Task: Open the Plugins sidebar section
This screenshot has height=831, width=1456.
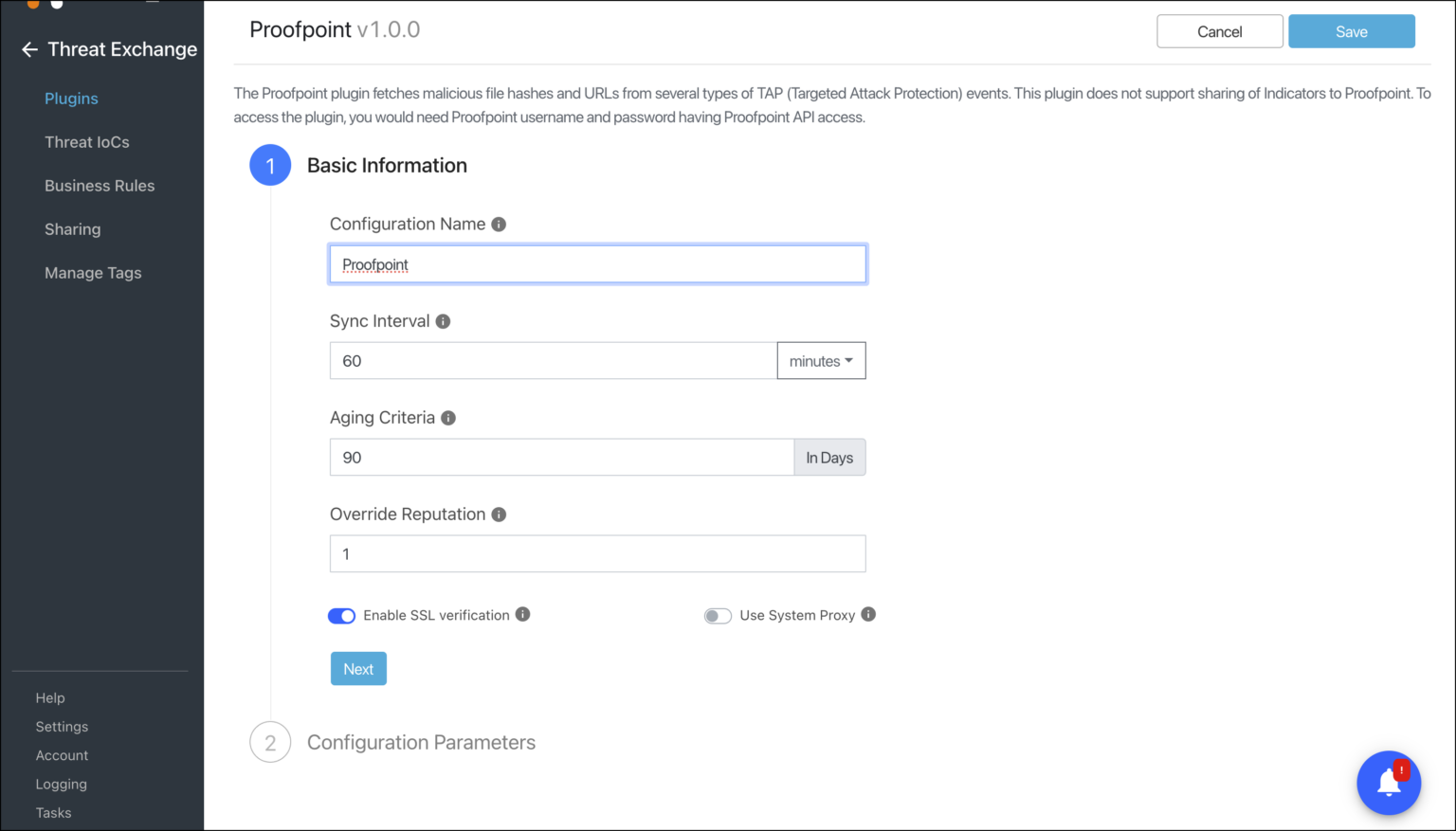Action: click(71, 98)
